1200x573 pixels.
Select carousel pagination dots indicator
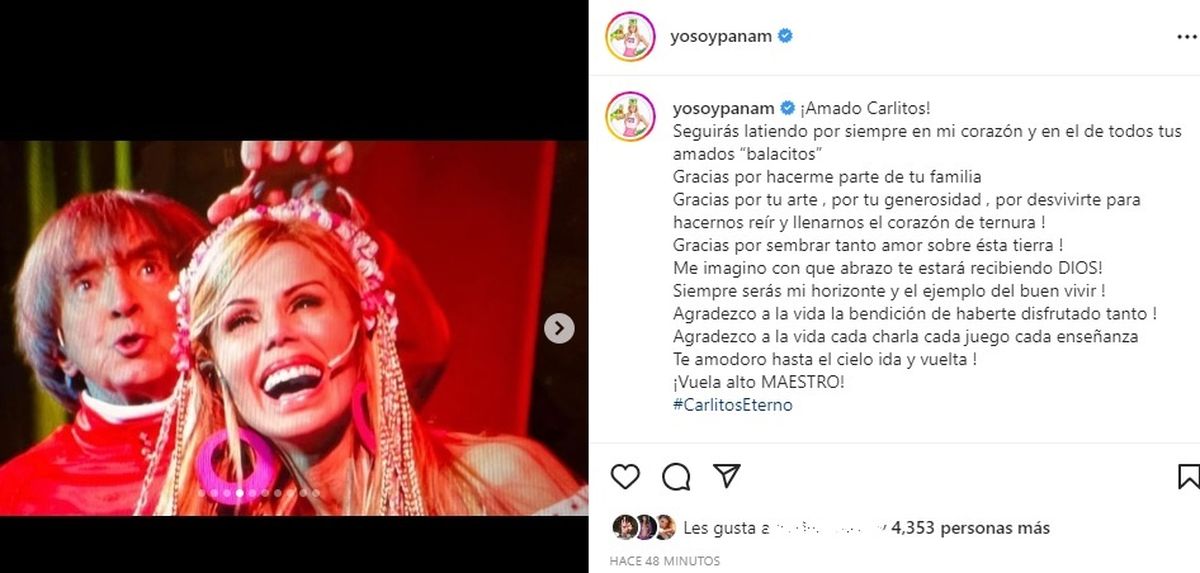pyautogui.click(x=259, y=493)
